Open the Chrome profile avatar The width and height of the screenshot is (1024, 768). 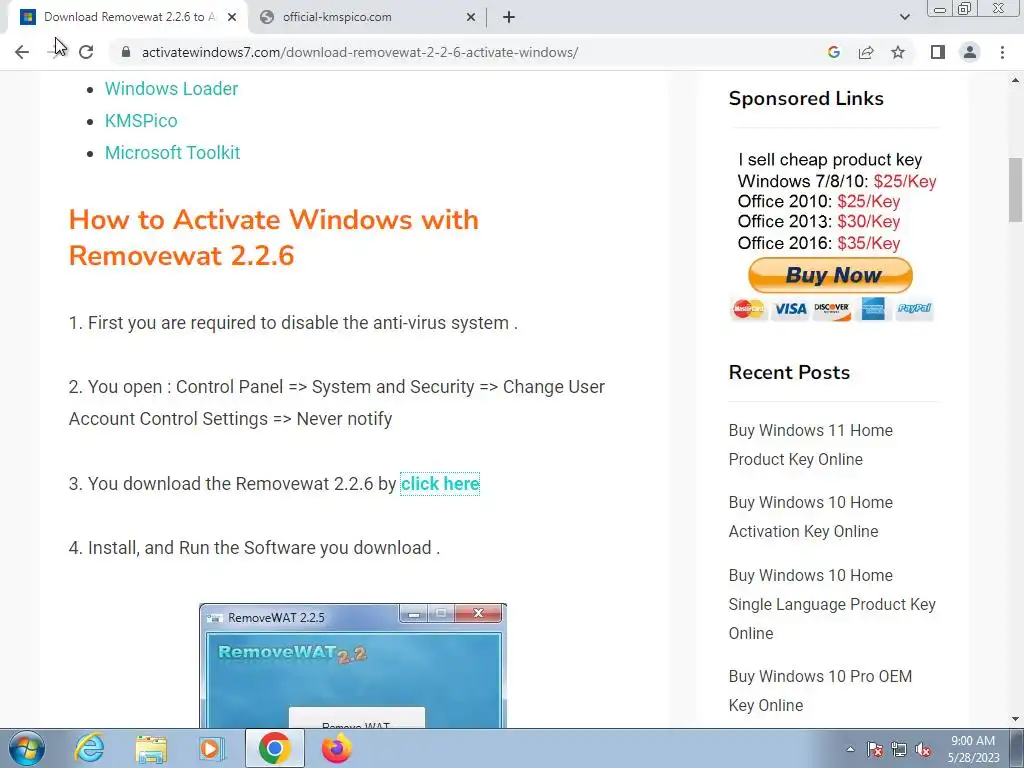click(970, 52)
